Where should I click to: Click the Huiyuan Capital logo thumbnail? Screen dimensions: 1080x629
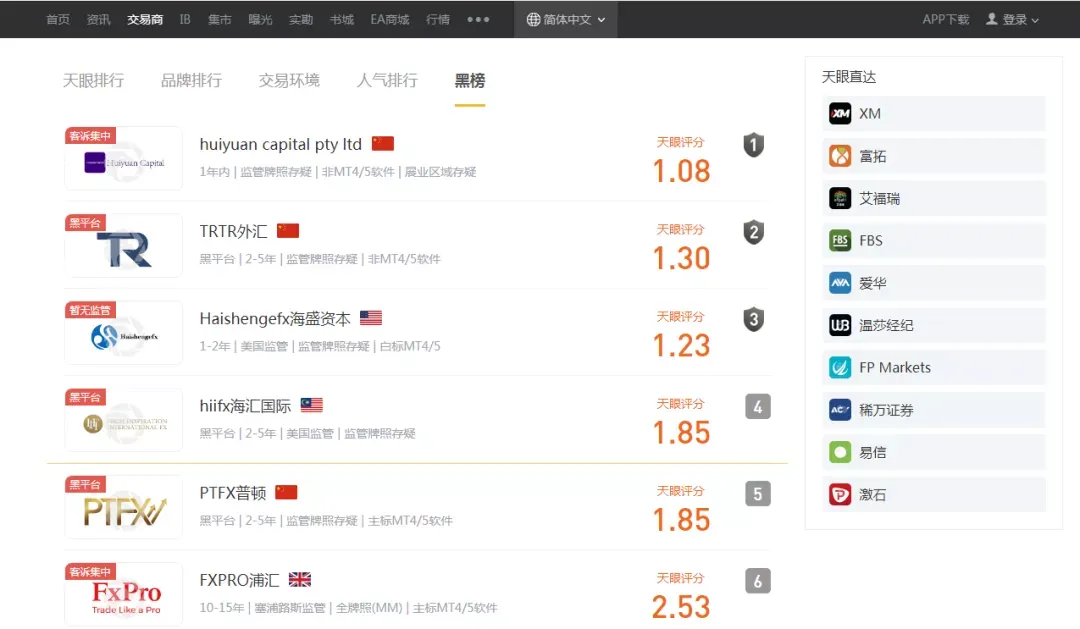[123, 158]
